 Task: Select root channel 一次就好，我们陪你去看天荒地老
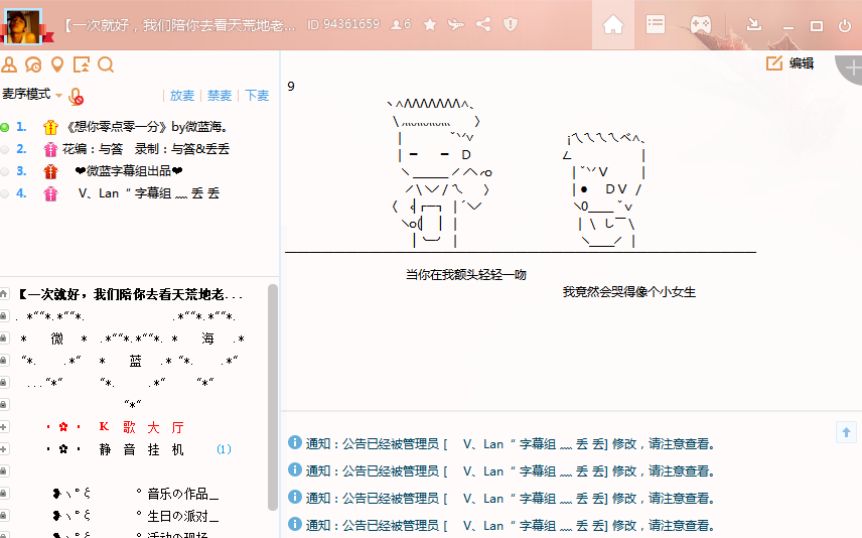coord(130,295)
